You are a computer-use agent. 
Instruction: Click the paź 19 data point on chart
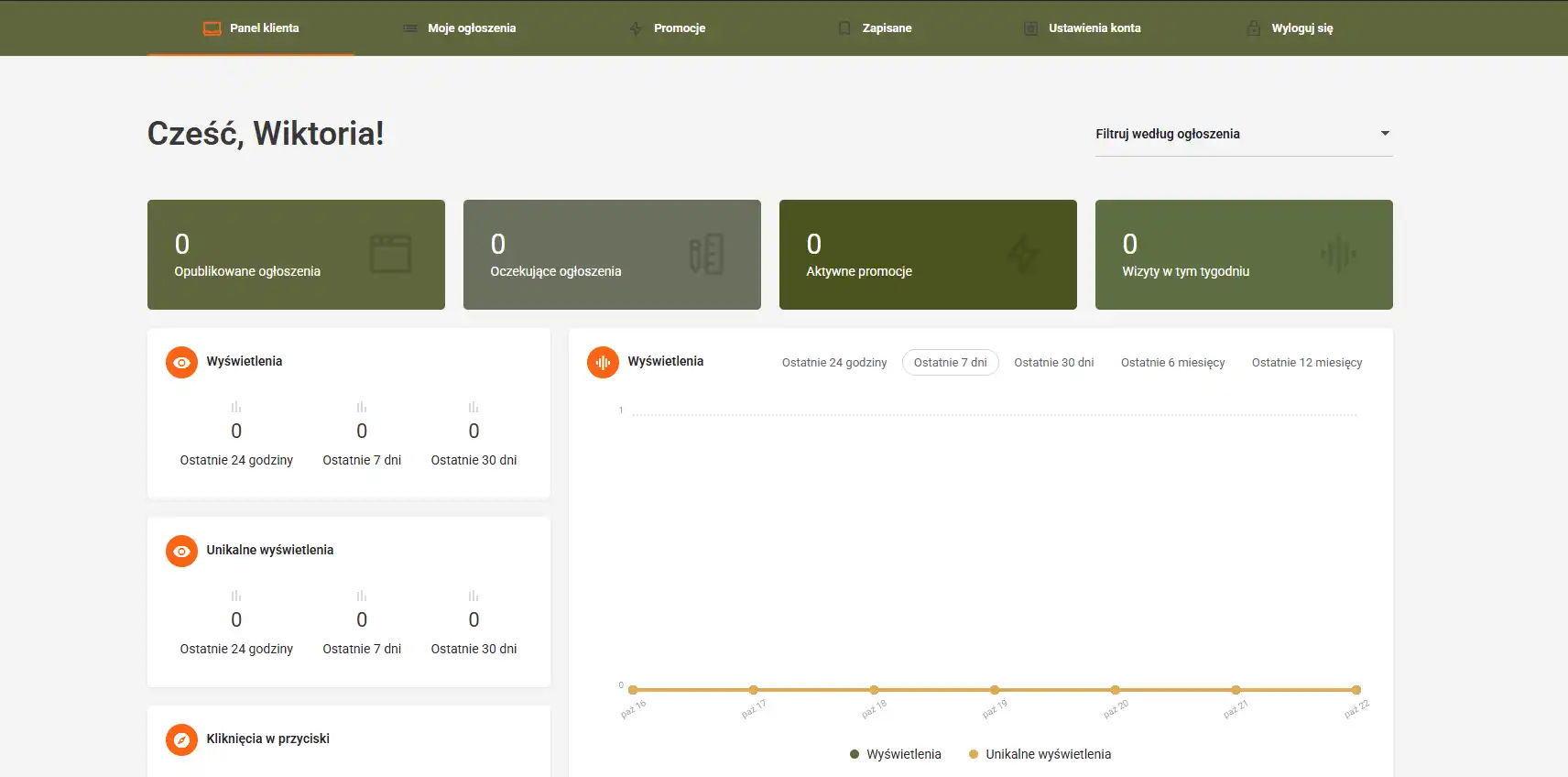(x=995, y=690)
